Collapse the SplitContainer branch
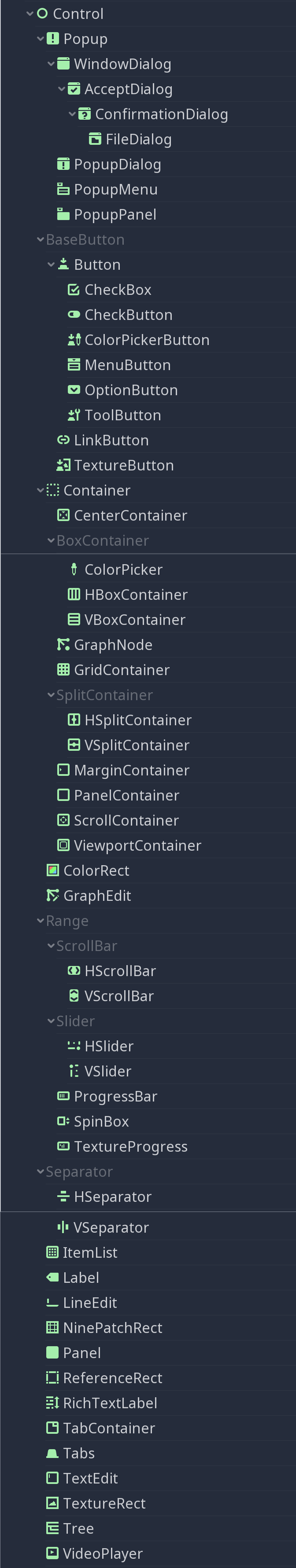 click(x=51, y=695)
